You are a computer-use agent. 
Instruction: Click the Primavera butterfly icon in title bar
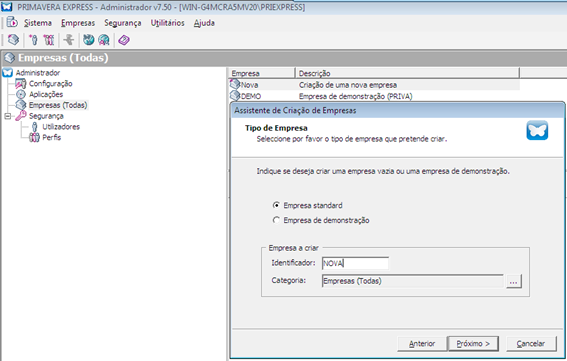[7, 7]
